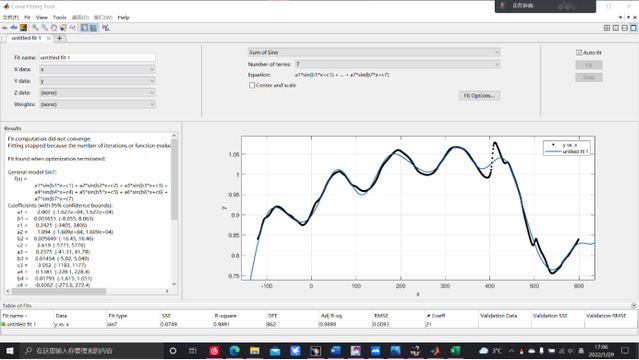Image resolution: width=639 pixels, height=360 pixels.
Task: Open the Number of terms dropdown
Action: click(397, 64)
